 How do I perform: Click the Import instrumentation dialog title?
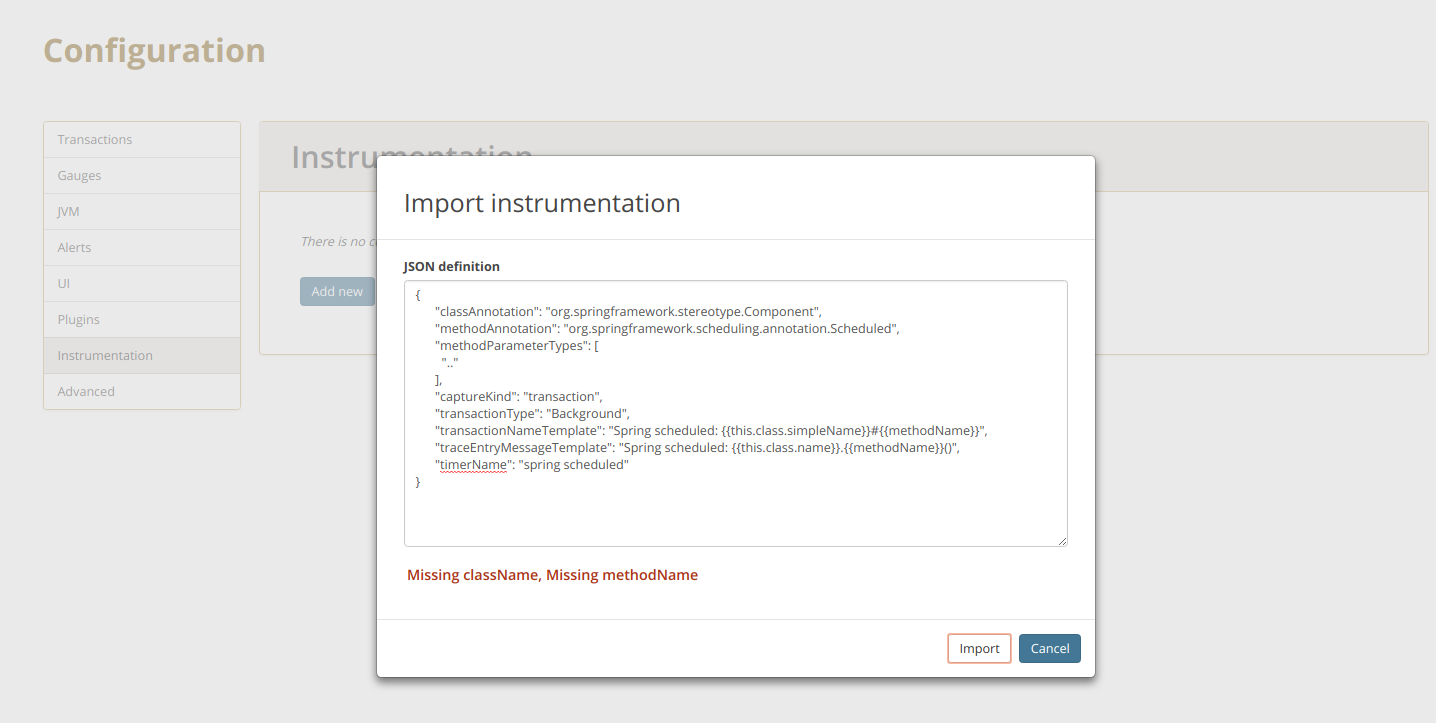(541, 203)
